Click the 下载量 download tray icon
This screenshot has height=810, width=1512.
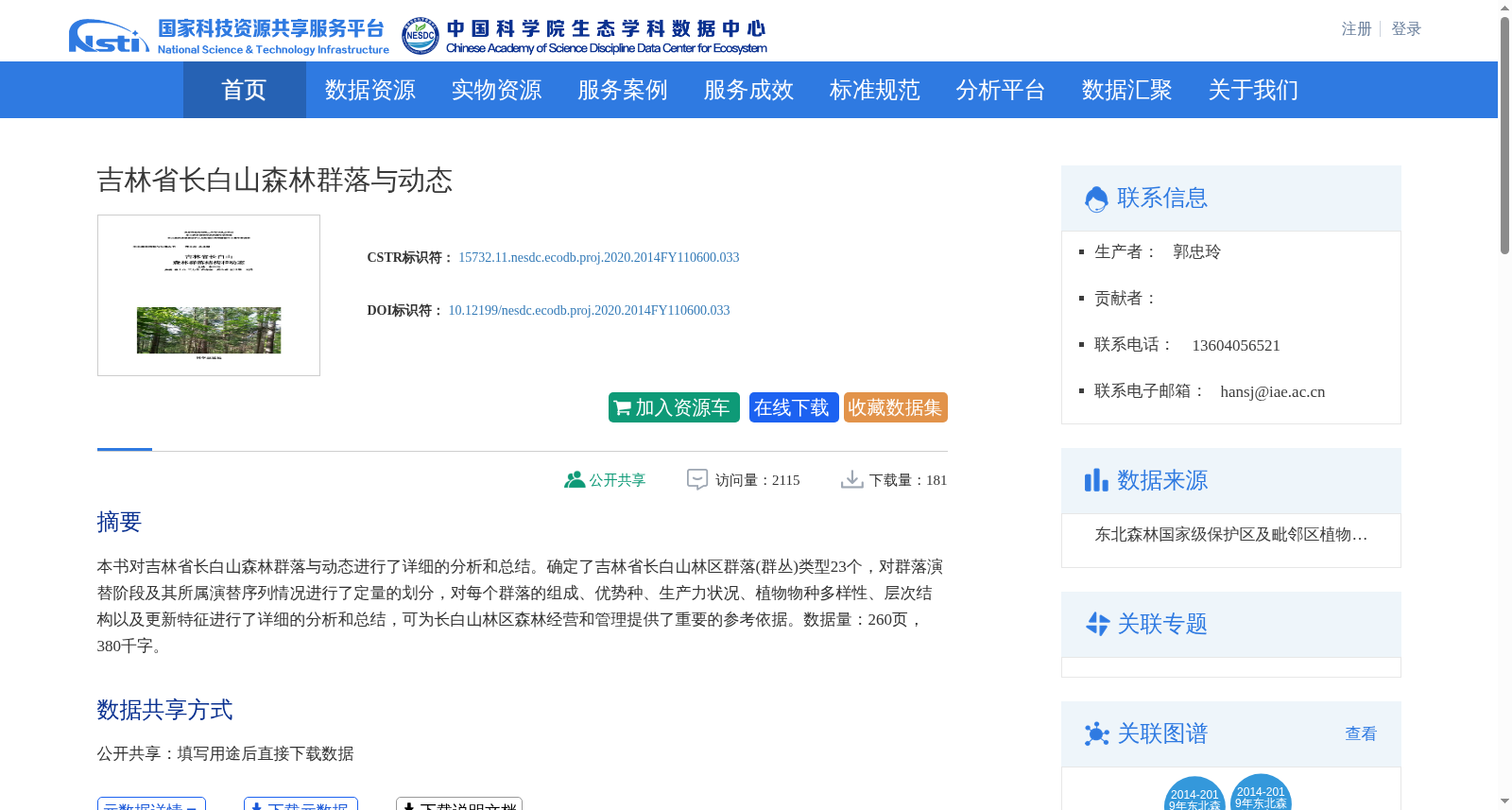click(852, 480)
